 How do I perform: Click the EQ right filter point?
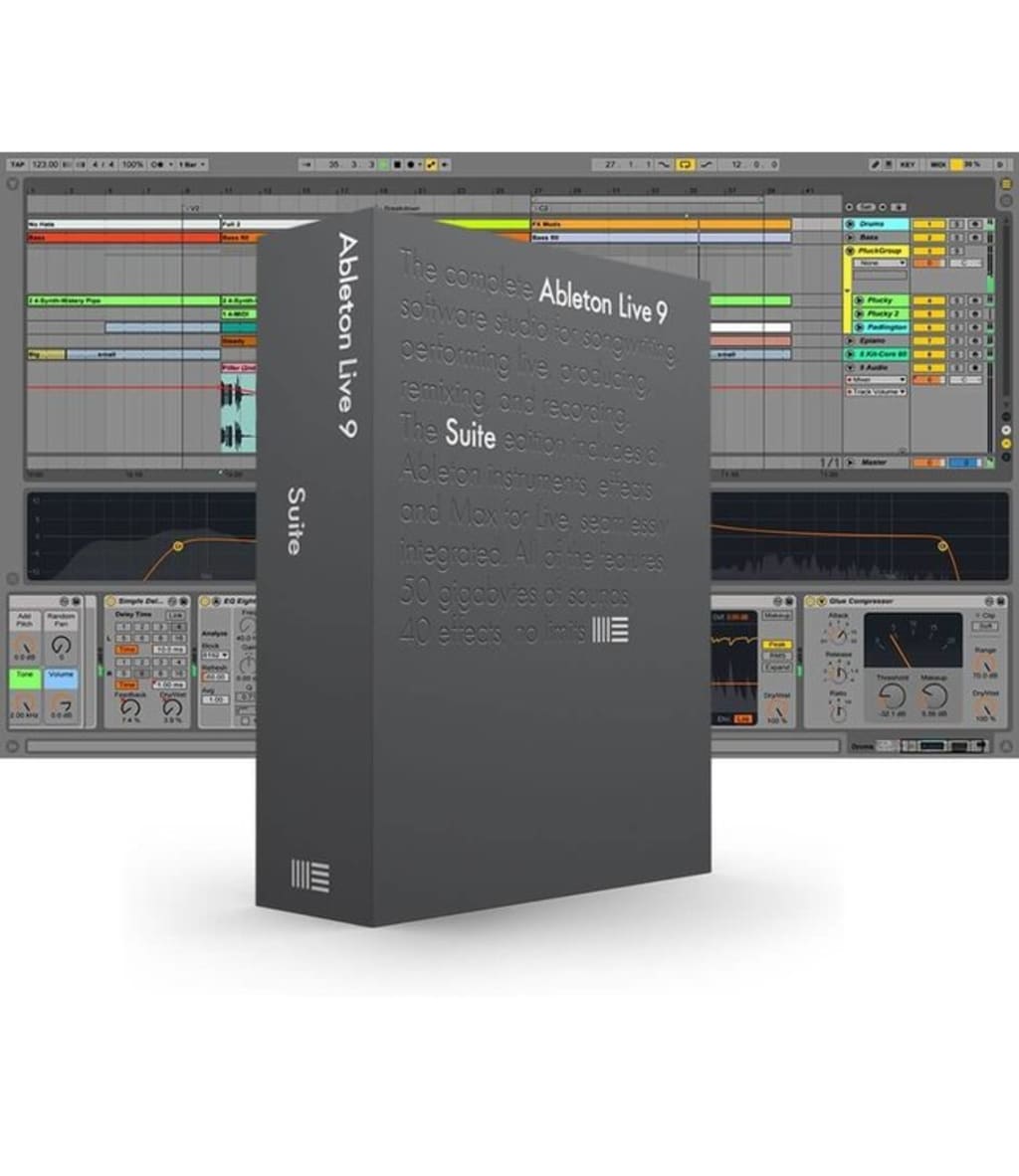point(942,546)
